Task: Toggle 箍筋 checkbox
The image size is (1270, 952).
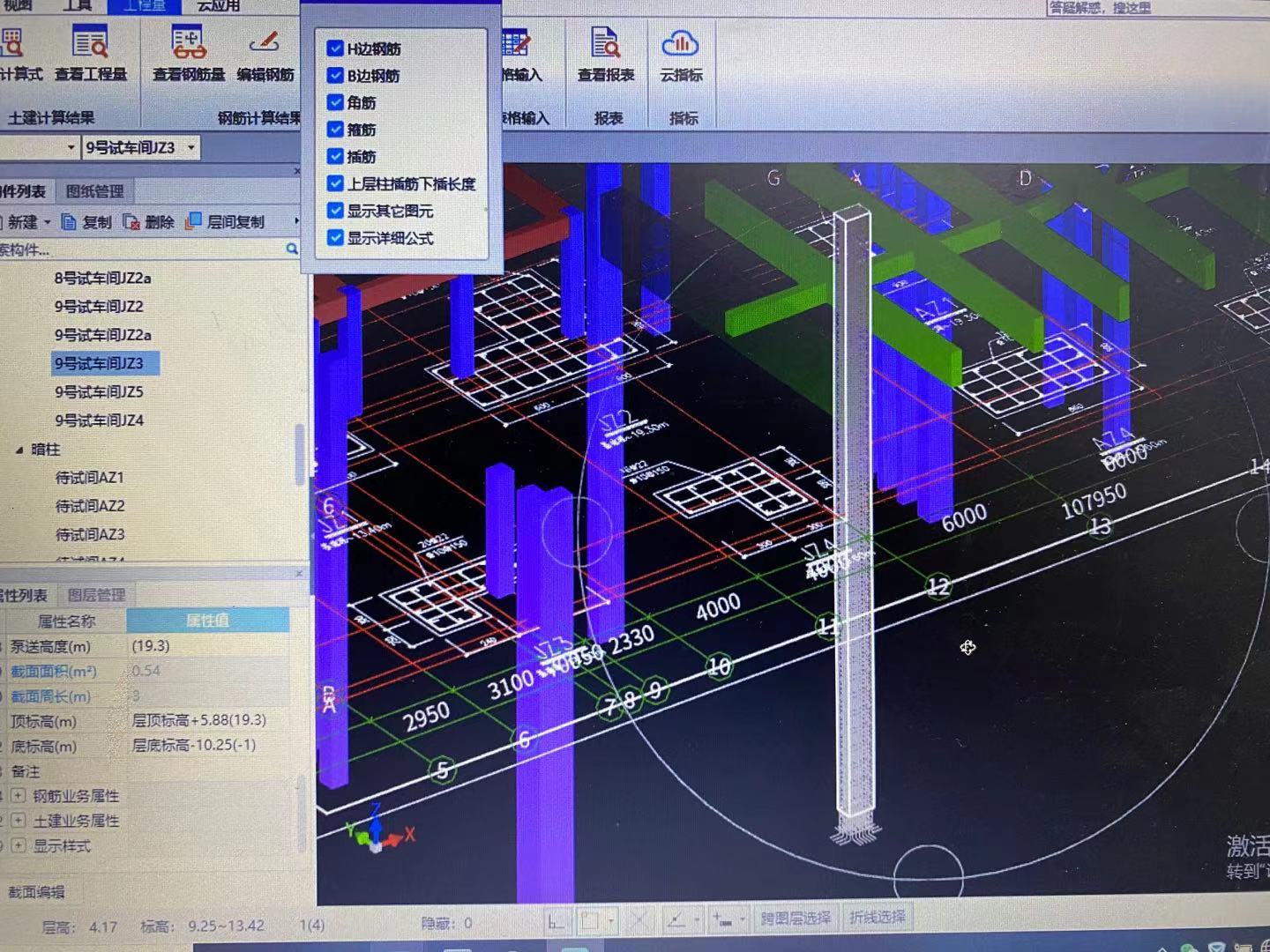Action: coord(335,130)
